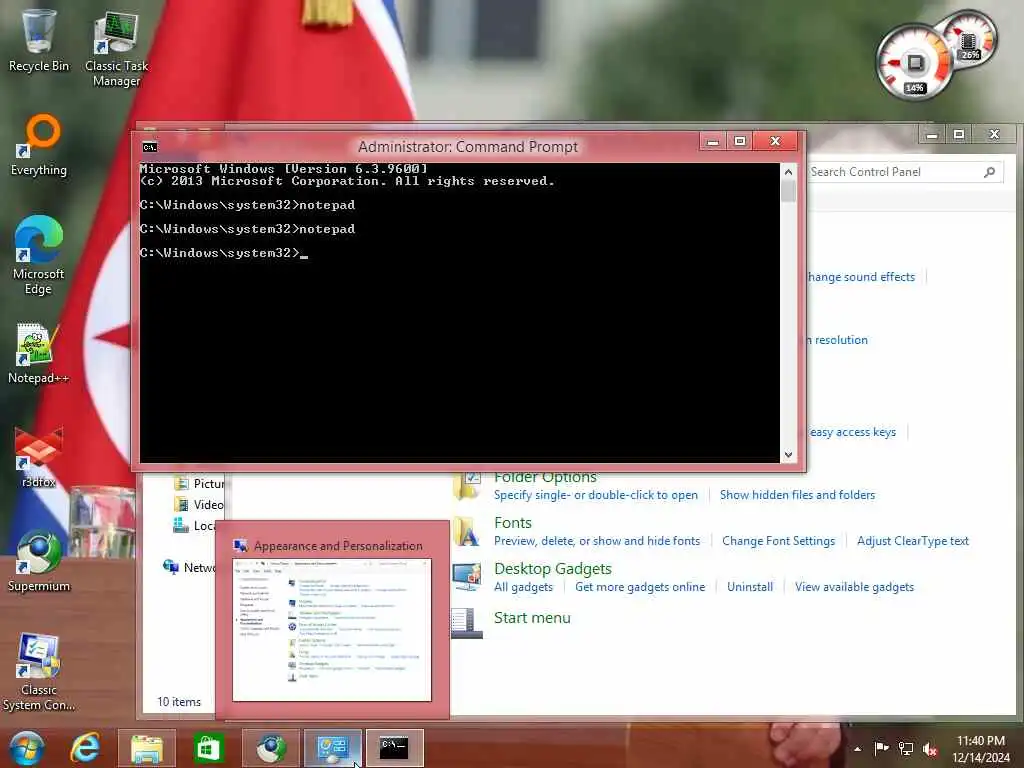1024x768 pixels.
Task: Click the Start menu category icon
Action: pyautogui.click(x=468, y=623)
